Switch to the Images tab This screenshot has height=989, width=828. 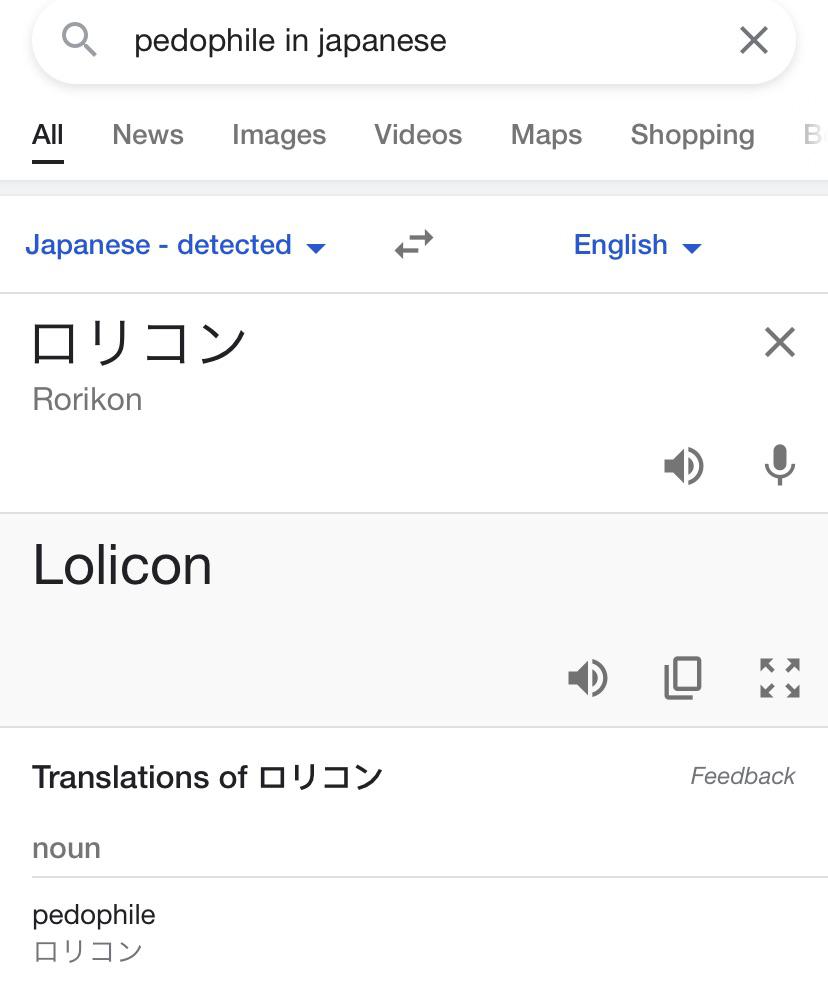[x=279, y=134]
